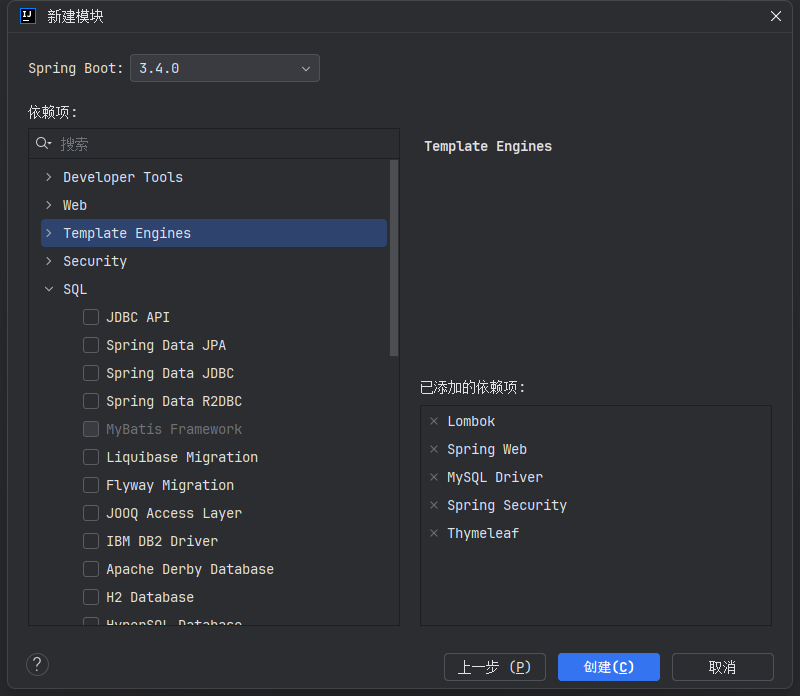
Task: Expand the Developer Tools category
Action: [x=49, y=177]
